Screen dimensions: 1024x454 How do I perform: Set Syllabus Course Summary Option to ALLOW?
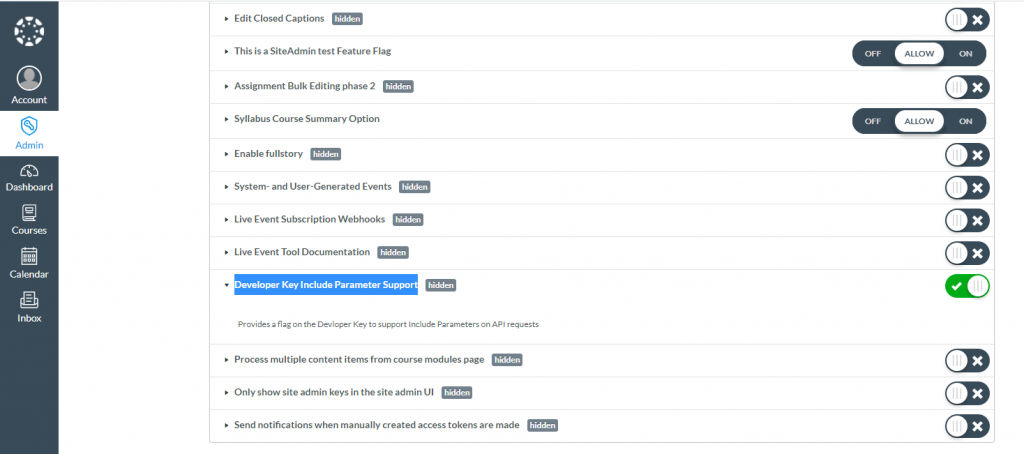919,121
